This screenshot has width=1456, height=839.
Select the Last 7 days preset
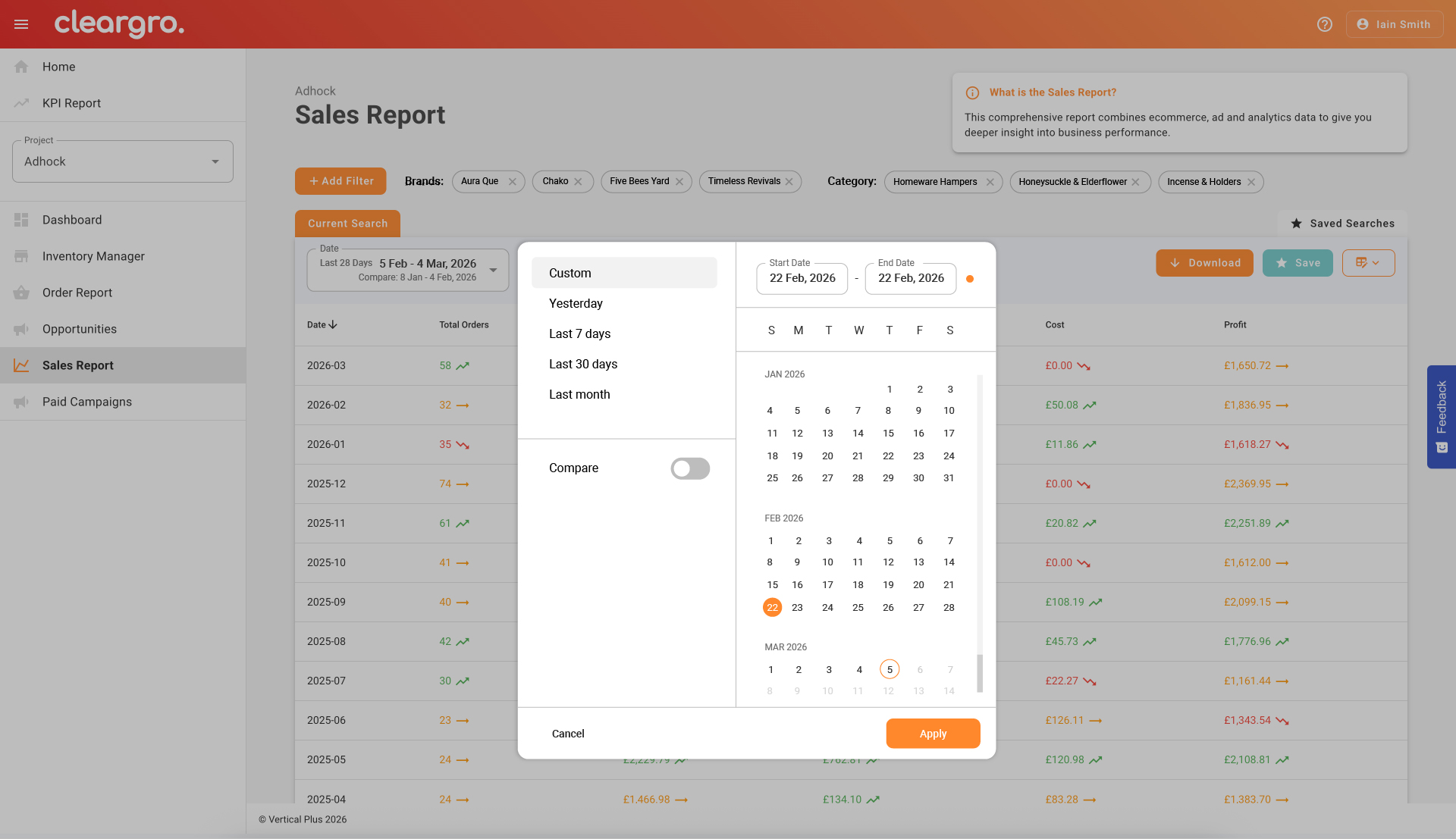coord(579,333)
